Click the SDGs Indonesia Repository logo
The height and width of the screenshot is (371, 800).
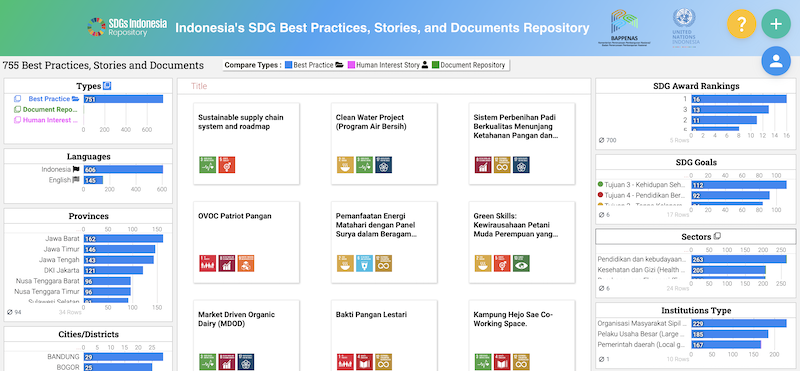[127, 27]
